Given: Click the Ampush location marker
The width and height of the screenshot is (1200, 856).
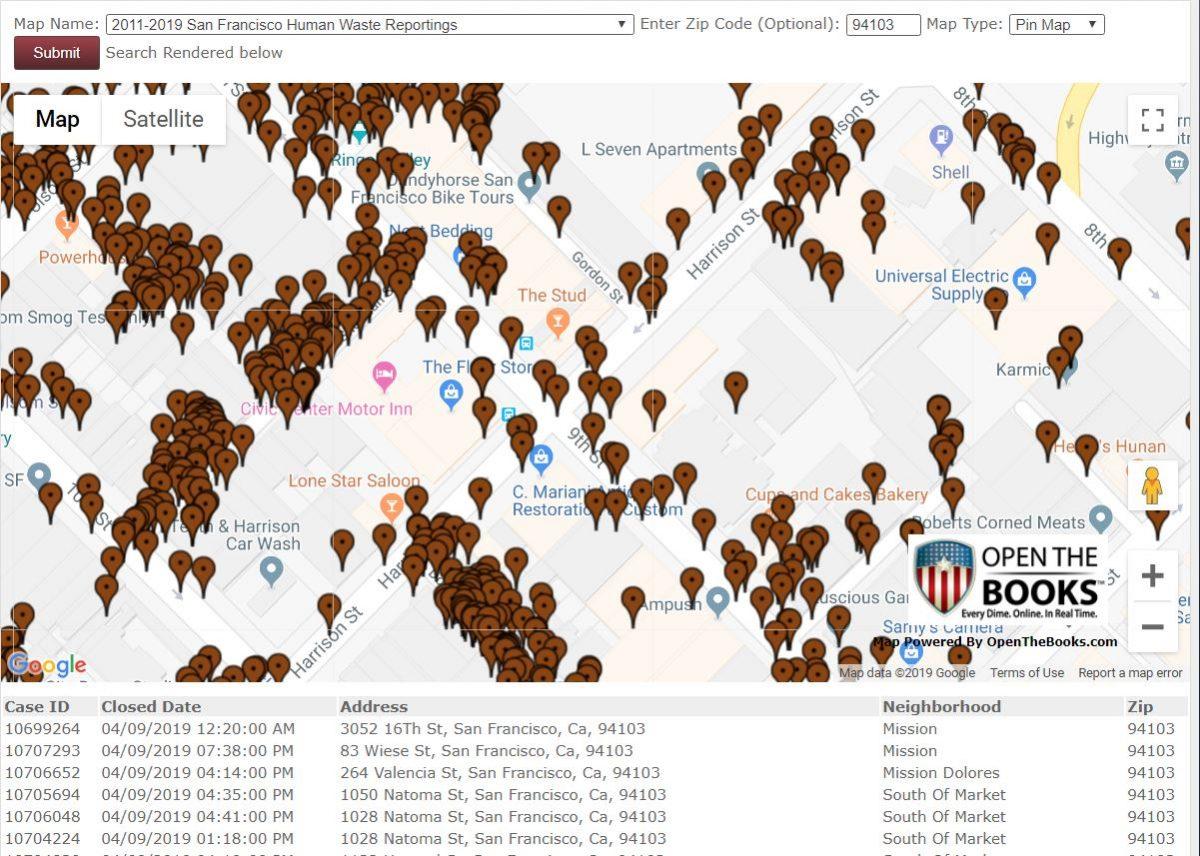Looking at the screenshot, I should pyautogui.click(x=717, y=601).
